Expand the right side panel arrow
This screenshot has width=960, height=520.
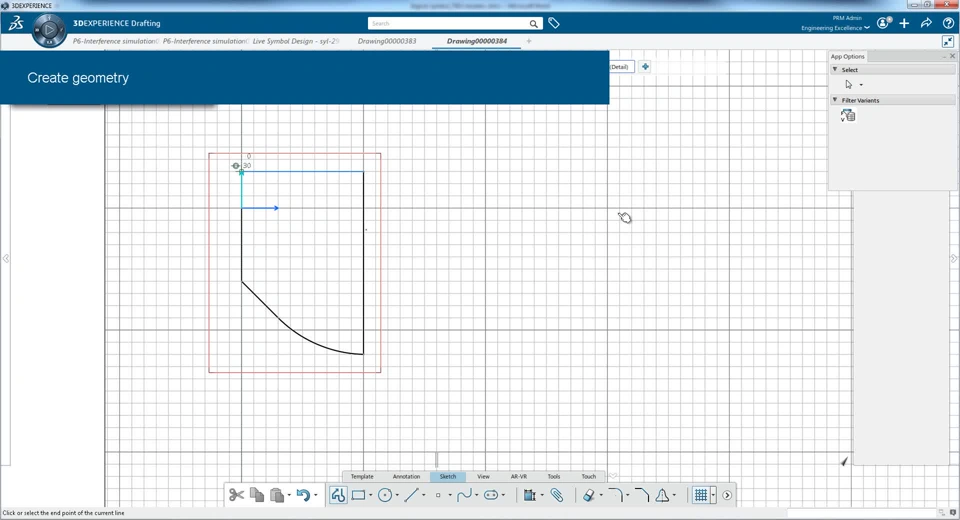tap(954, 258)
